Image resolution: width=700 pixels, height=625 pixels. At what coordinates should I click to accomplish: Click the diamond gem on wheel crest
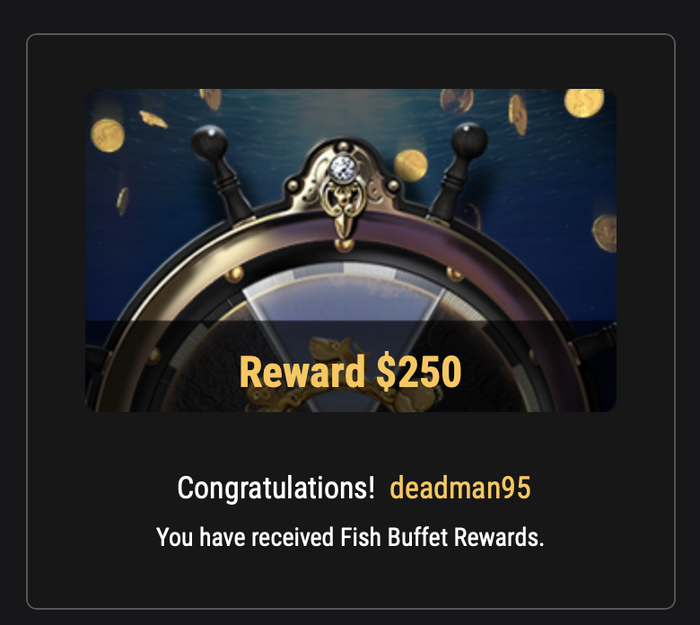click(x=343, y=168)
